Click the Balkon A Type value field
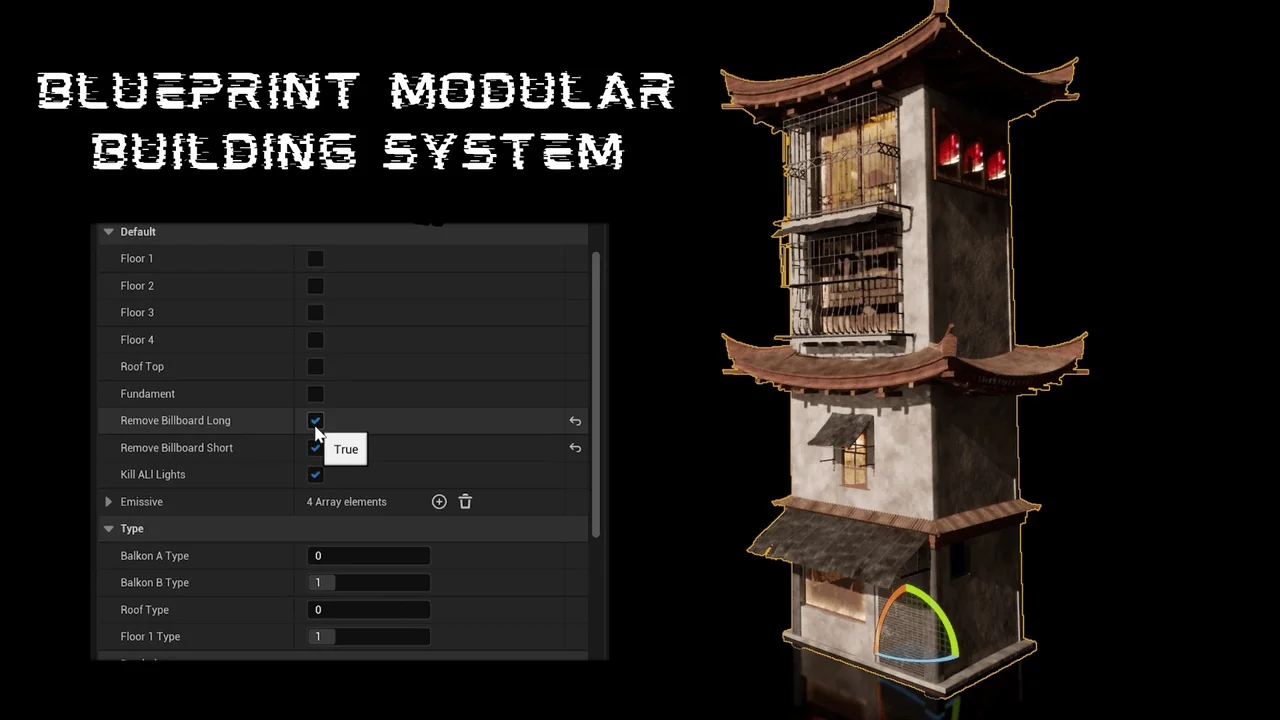 click(368, 556)
